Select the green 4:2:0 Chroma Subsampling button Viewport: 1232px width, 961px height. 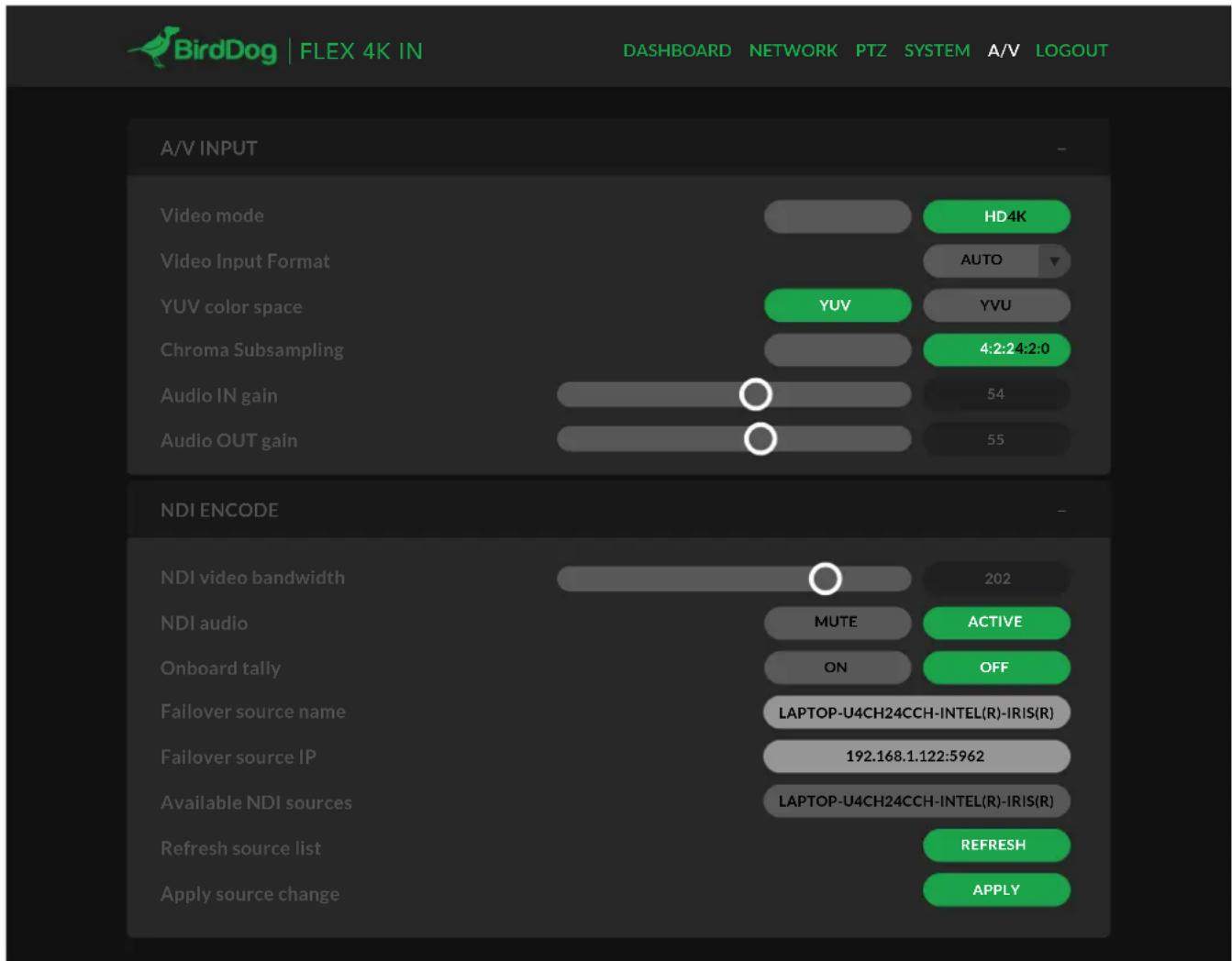996,349
